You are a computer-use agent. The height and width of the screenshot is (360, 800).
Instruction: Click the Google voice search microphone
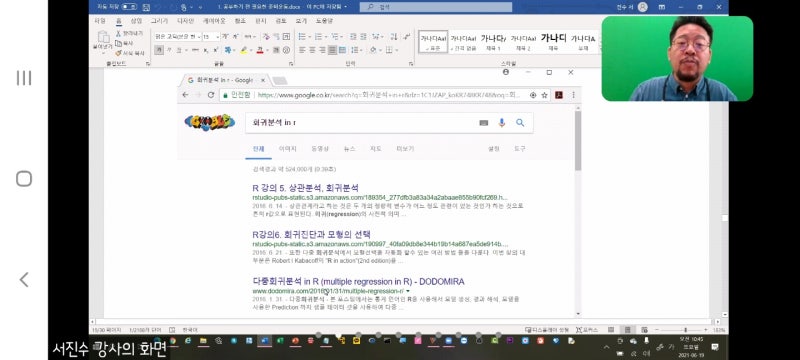pyautogui.click(x=502, y=122)
